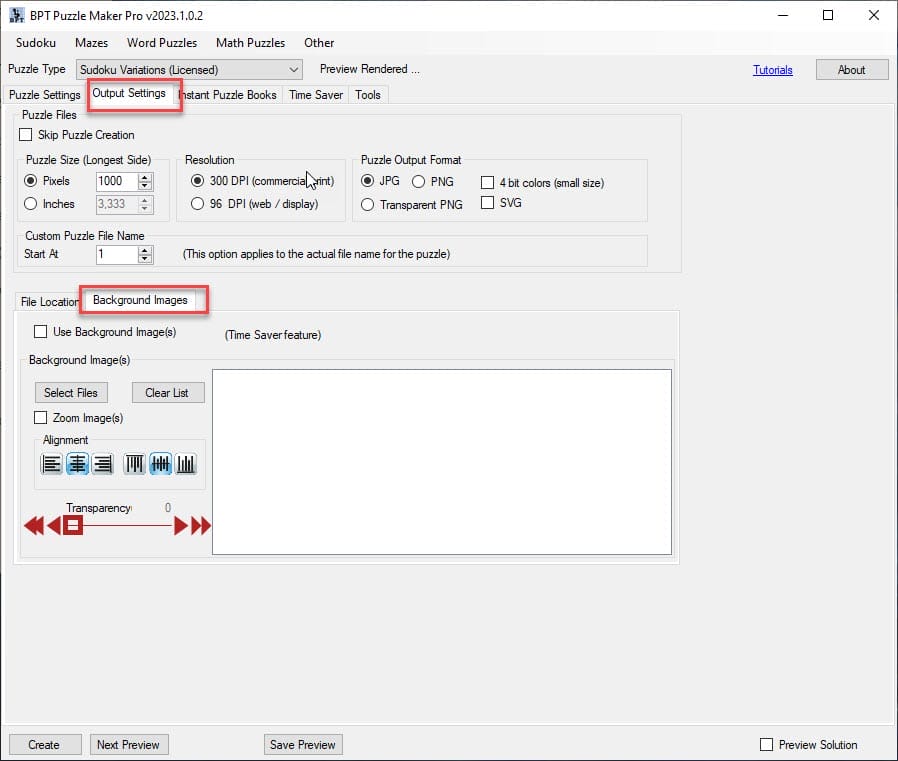Select the 96 DPI resolution option

(198, 204)
